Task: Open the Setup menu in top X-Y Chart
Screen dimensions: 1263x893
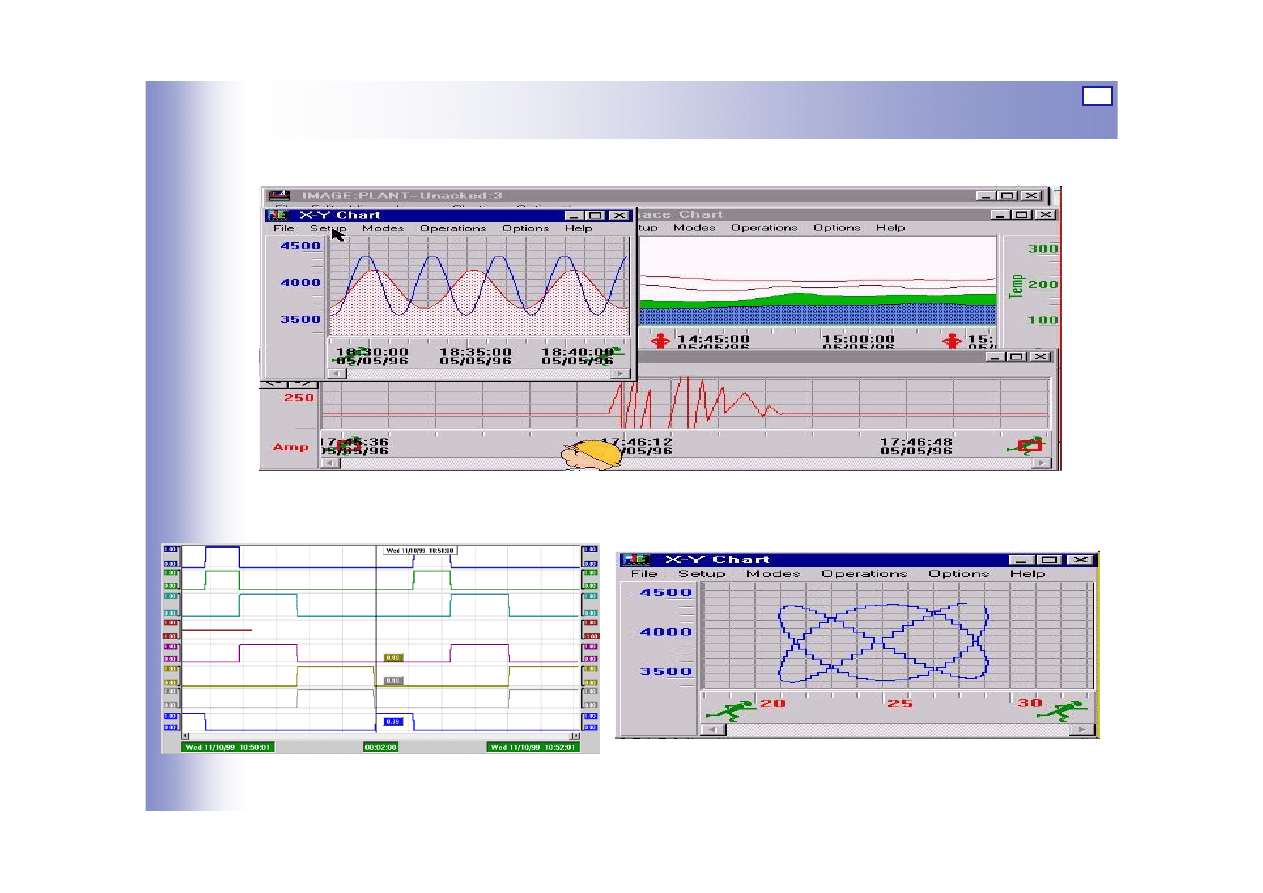Action: click(x=327, y=228)
